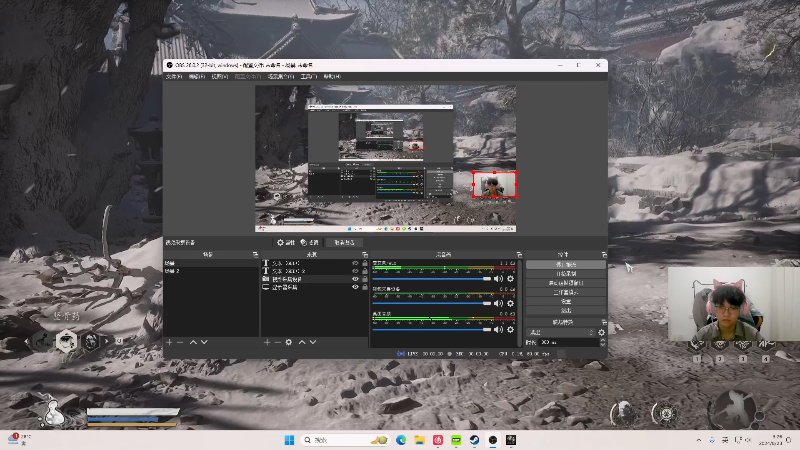Pop out the Audio Mixer dock
The height and width of the screenshot is (450, 800).
pyautogui.click(x=519, y=254)
